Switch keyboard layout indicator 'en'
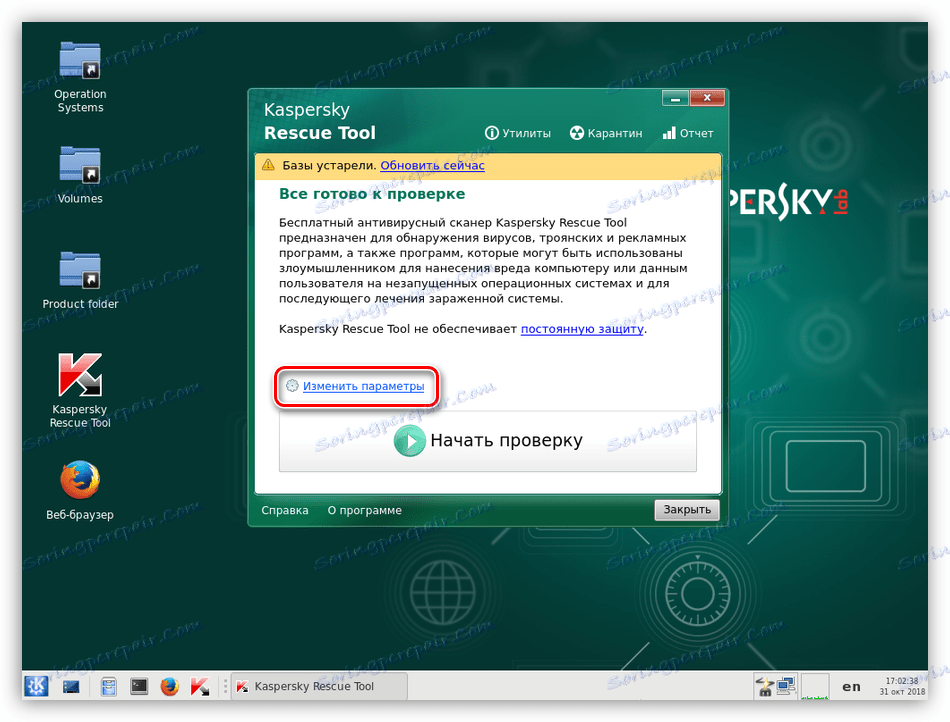Image resolution: width=950 pixels, height=722 pixels. click(851, 686)
